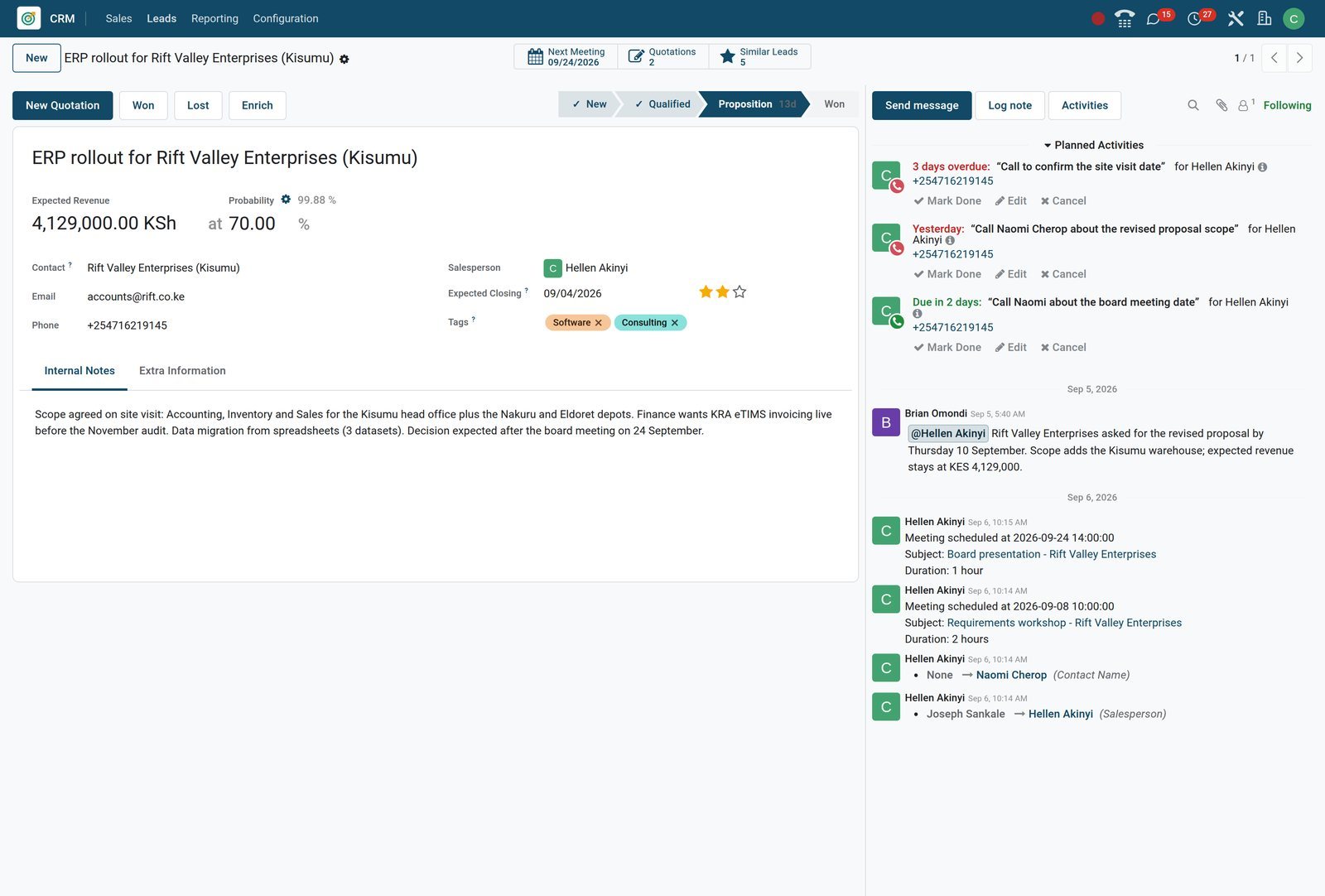Open the VoIP phone dialer icon

1125,18
